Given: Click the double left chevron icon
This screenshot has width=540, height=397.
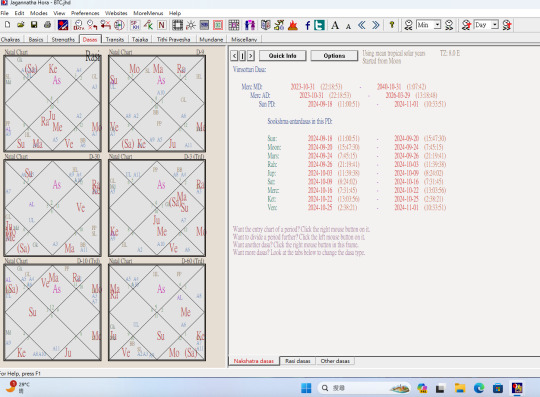Looking at the screenshot, I should coord(362,25).
